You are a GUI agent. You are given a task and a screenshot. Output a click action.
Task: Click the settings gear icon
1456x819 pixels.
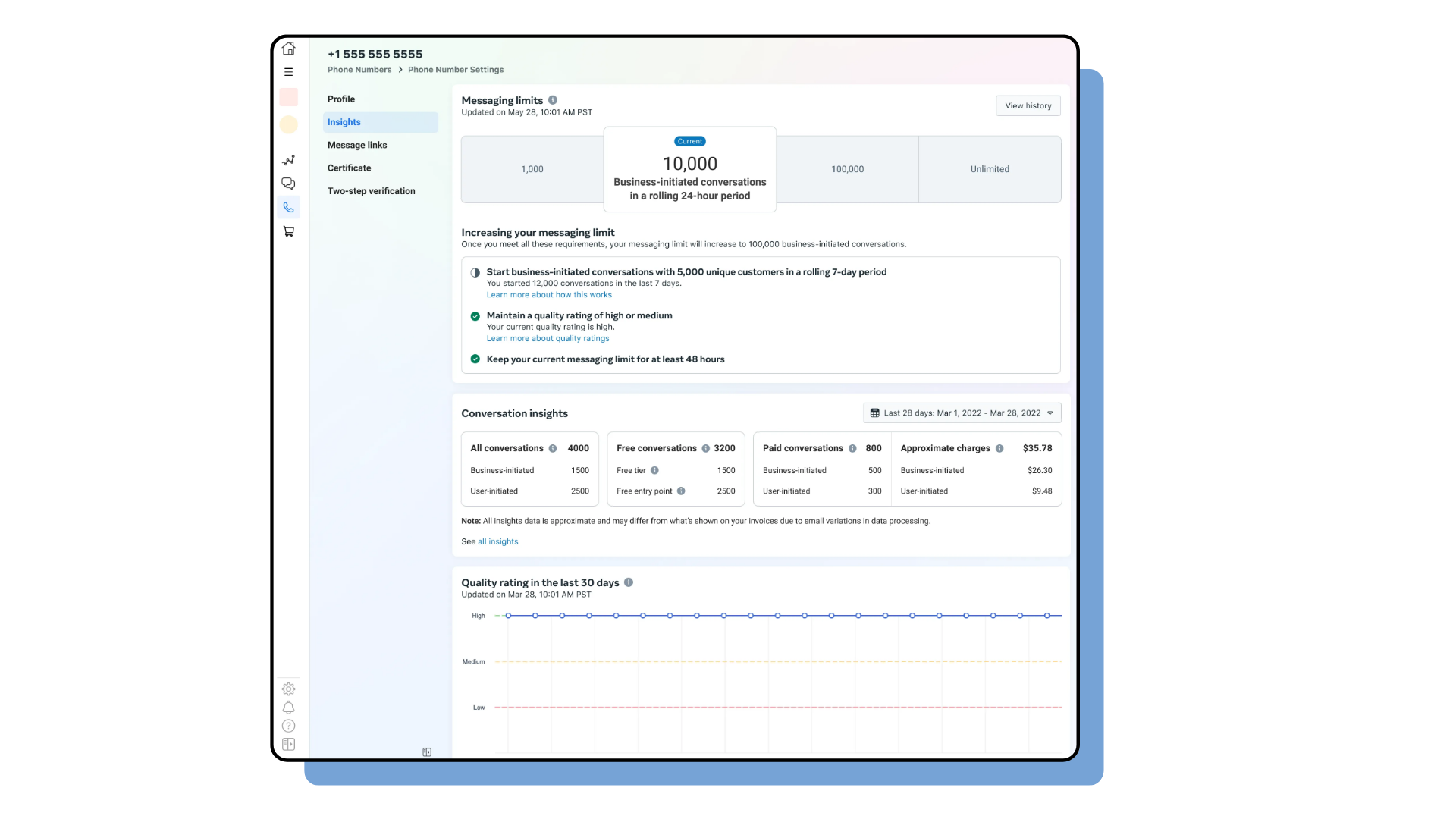click(288, 688)
